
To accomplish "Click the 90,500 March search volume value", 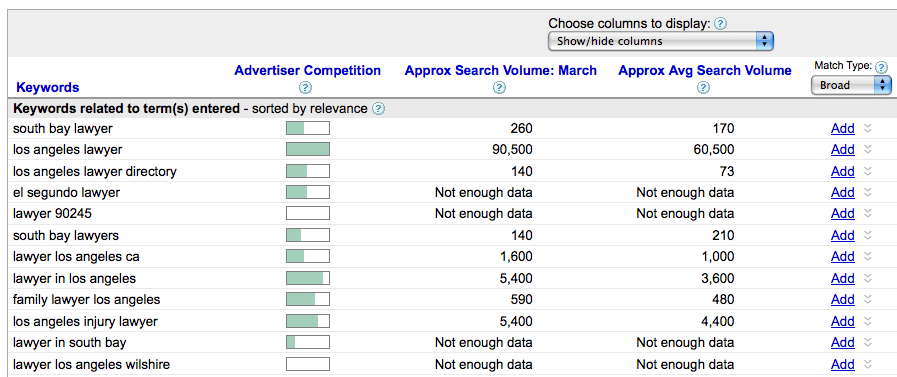I will coord(512,149).
